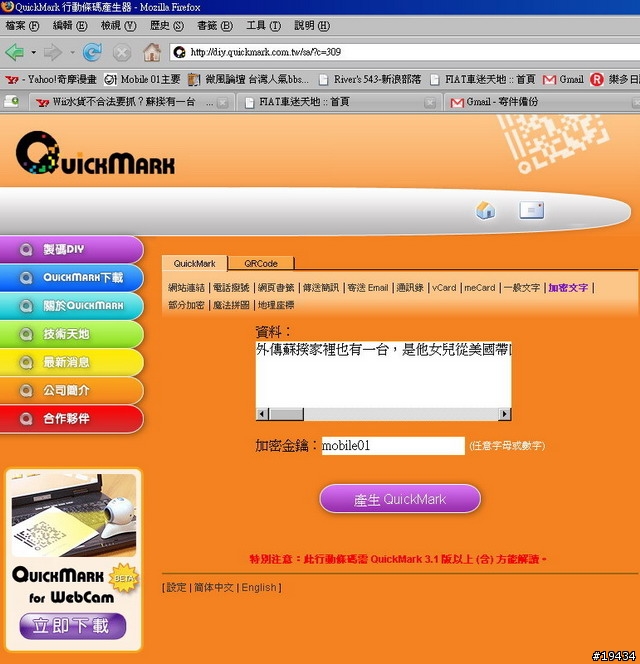
Task: Open the 工具 (T) menu
Action: 263,26
